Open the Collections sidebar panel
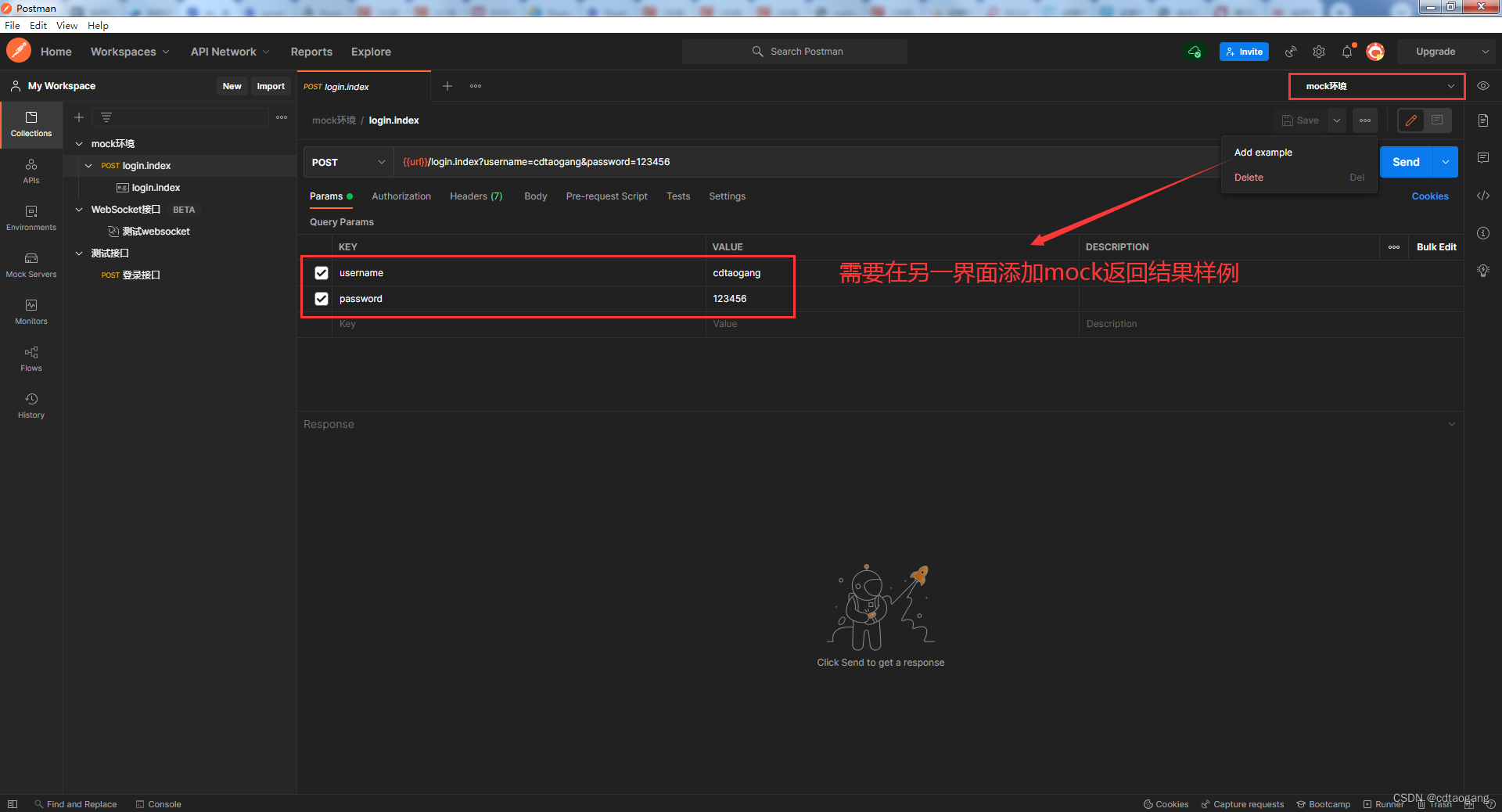Image resolution: width=1502 pixels, height=812 pixels. point(31,124)
